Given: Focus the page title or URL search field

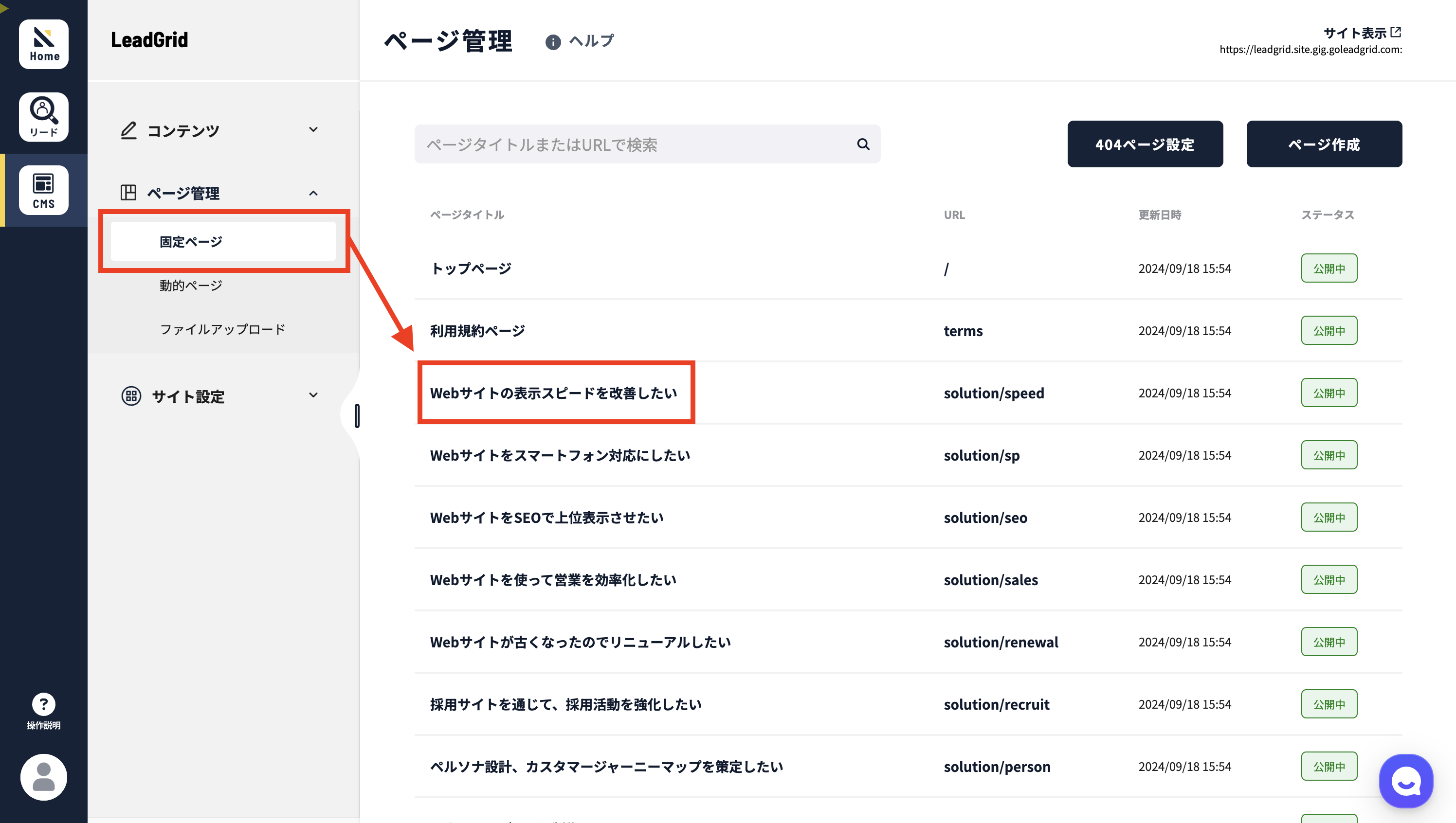Looking at the screenshot, I should click(x=647, y=144).
